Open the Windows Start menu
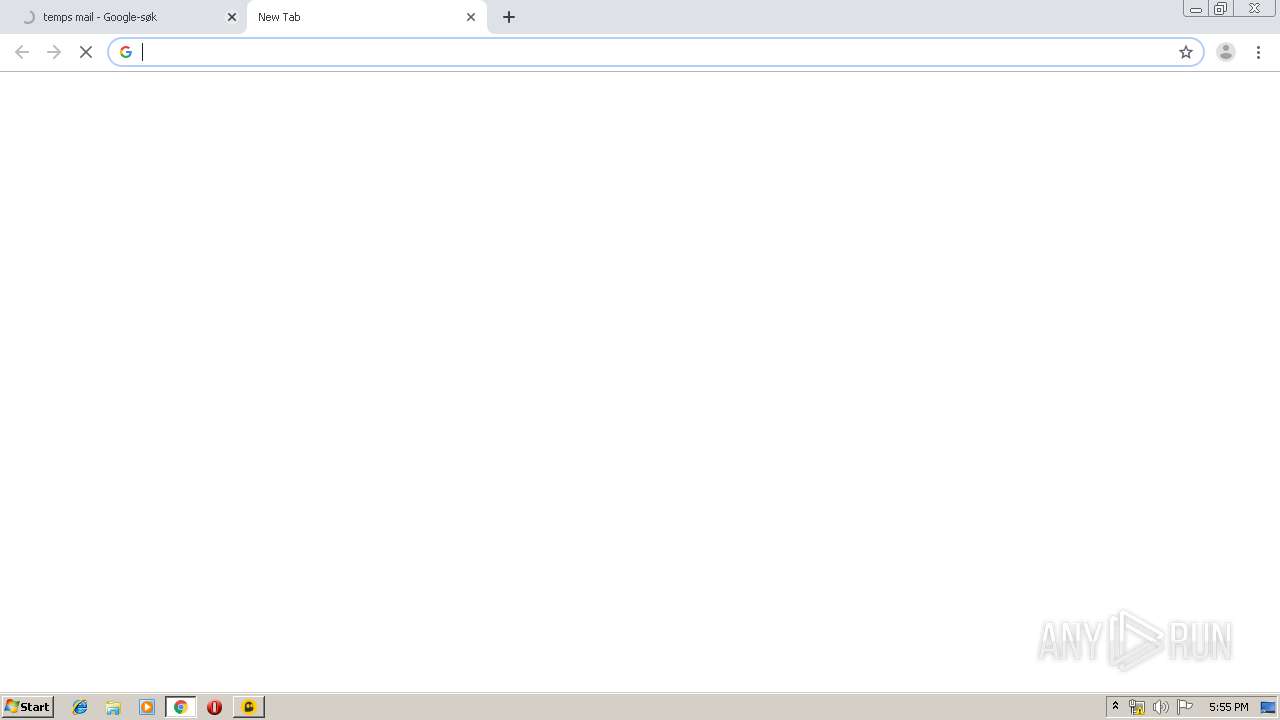Image resolution: width=1280 pixels, height=720 pixels. (x=28, y=707)
